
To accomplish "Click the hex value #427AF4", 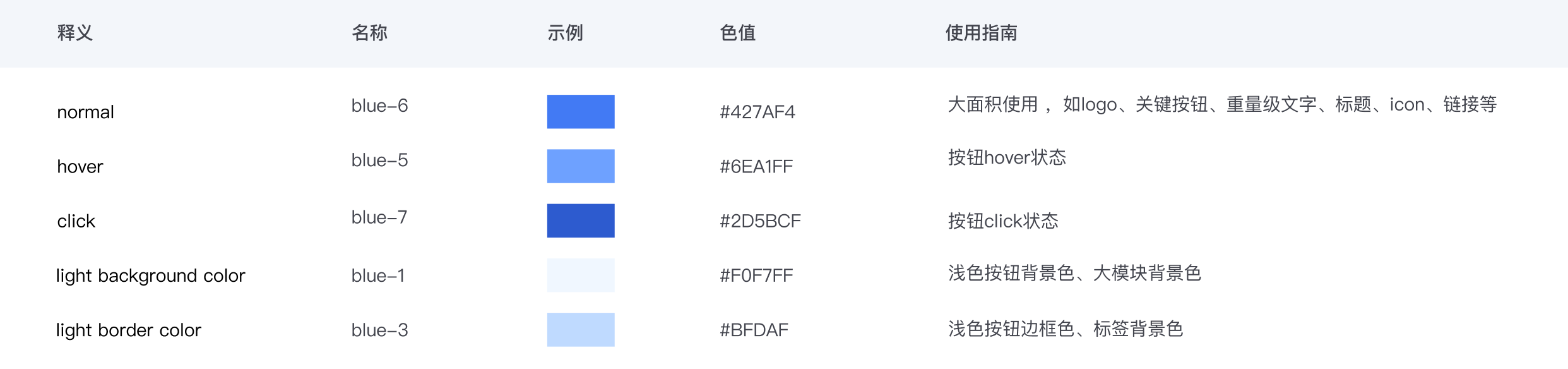I will tap(757, 112).
